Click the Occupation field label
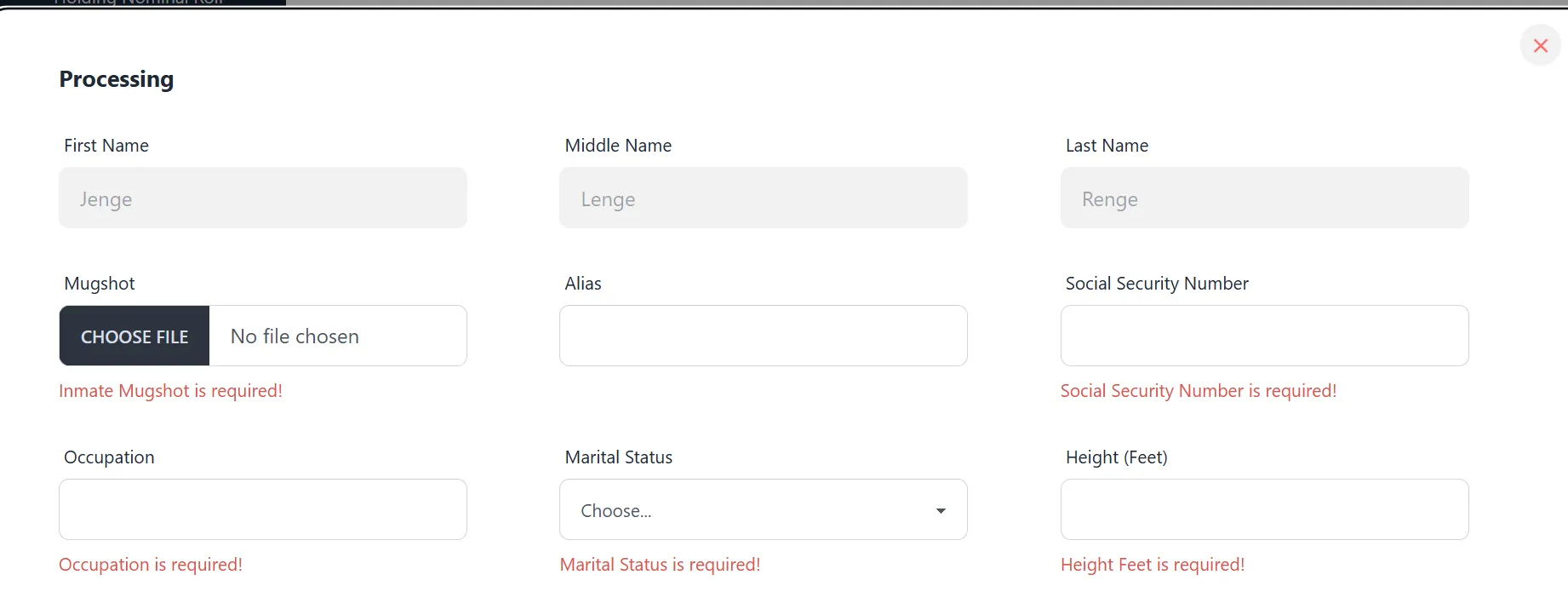The image size is (1568, 592). coord(109,457)
